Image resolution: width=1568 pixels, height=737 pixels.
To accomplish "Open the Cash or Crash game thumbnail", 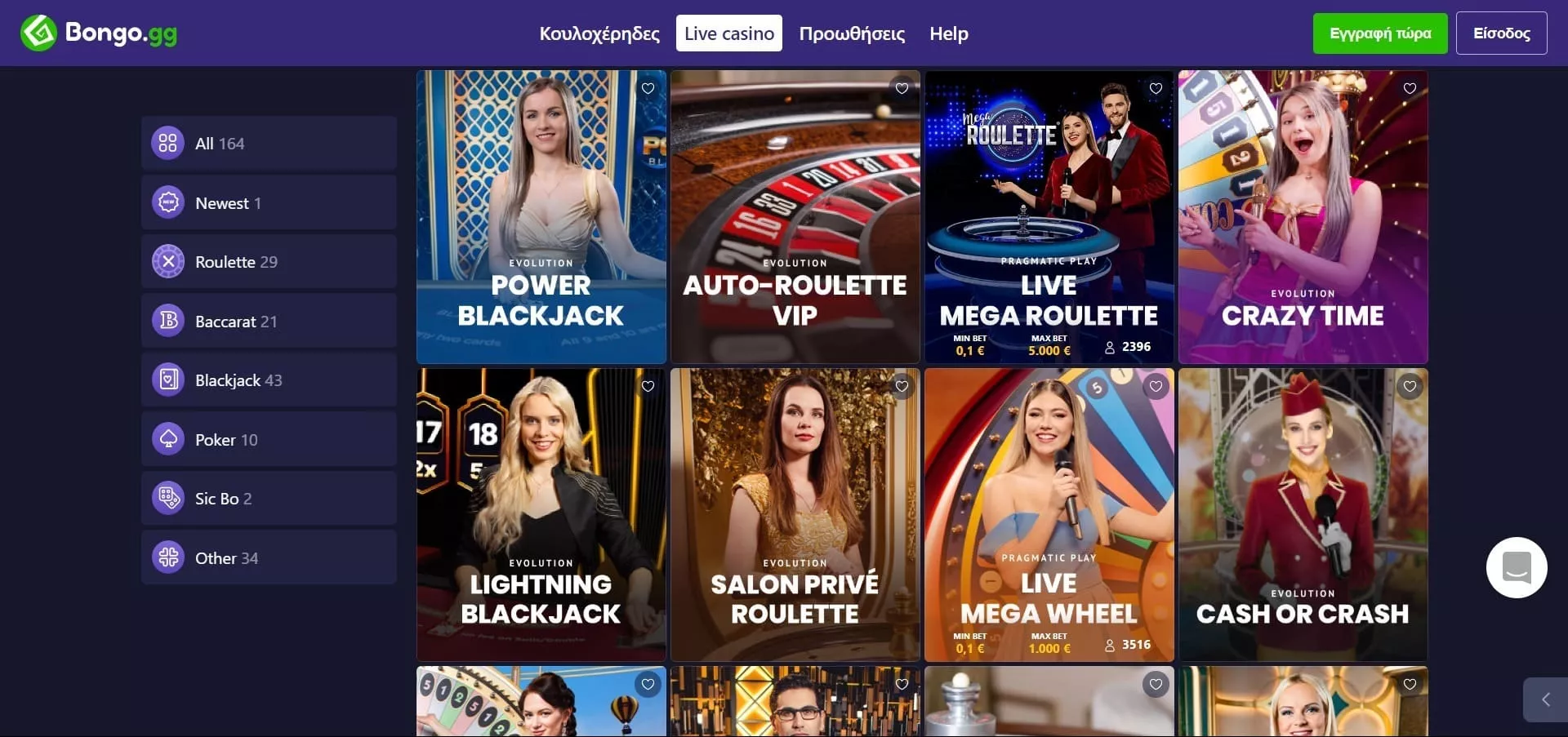I will click(x=1303, y=514).
